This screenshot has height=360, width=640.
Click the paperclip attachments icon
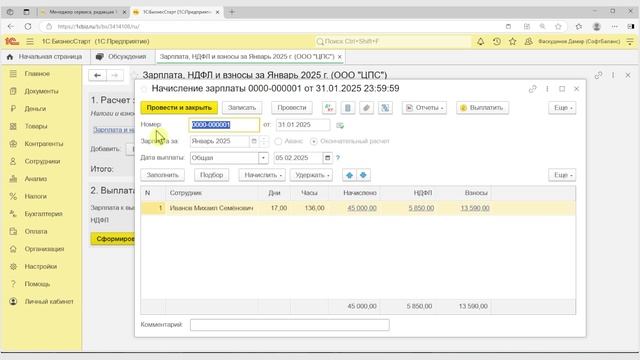[366, 108]
